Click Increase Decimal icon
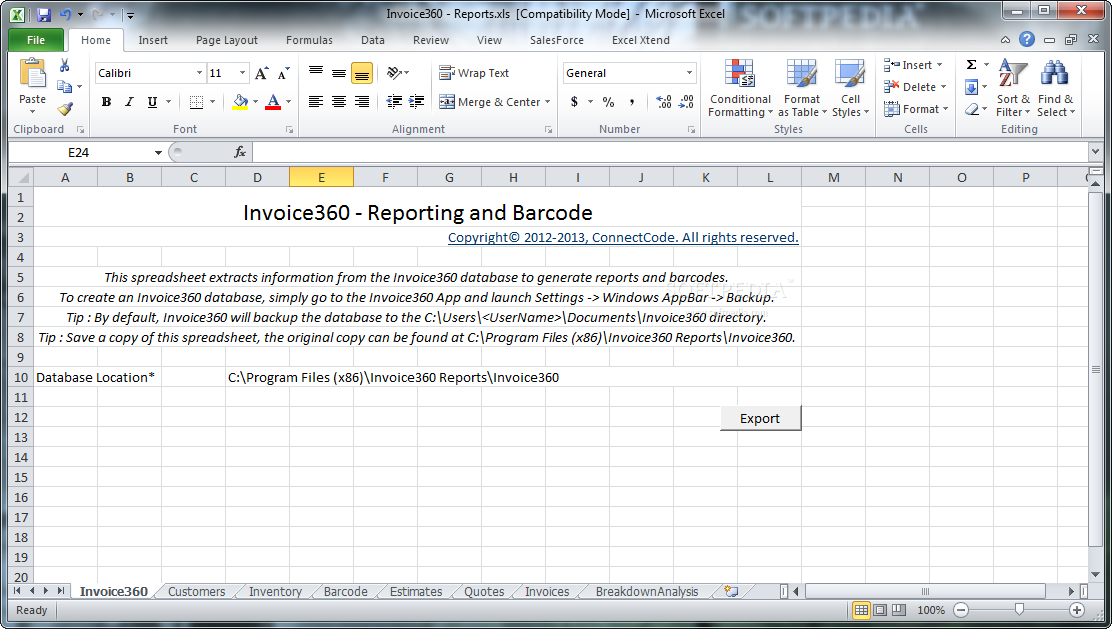The image size is (1112, 629). [x=664, y=102]
